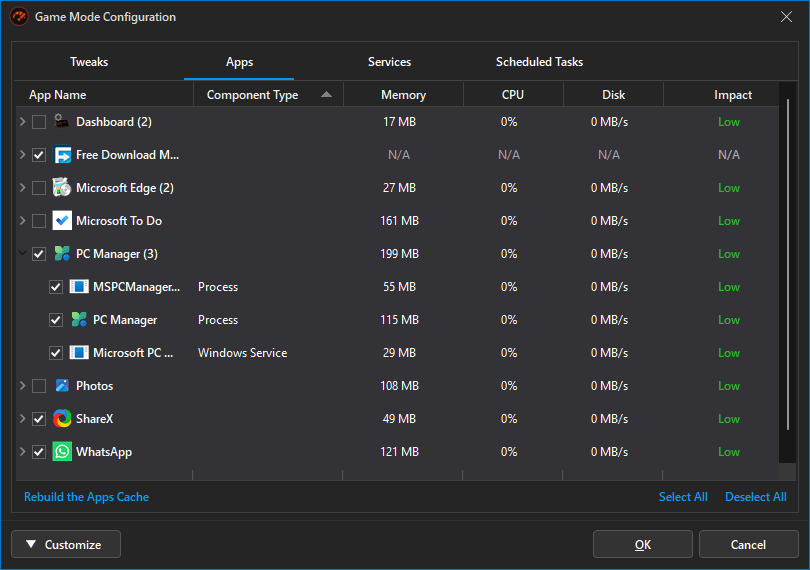
Task: Collapse the PC Manager (3) group
Action: click(x=22, y=253)
